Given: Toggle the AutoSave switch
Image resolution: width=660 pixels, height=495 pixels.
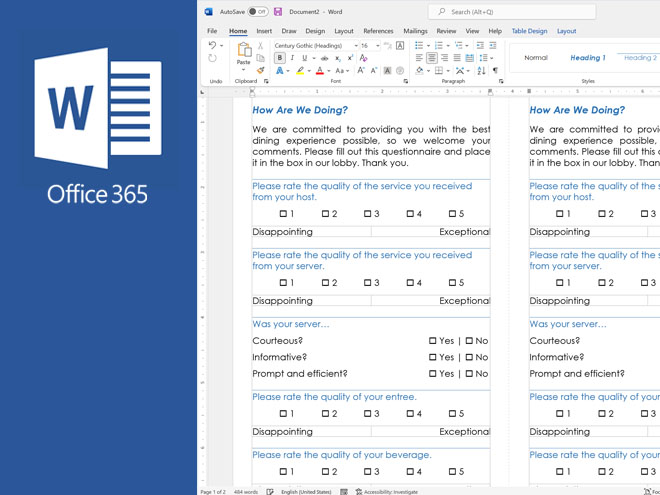Looking at the screenshot, I should tap(257, 12).
